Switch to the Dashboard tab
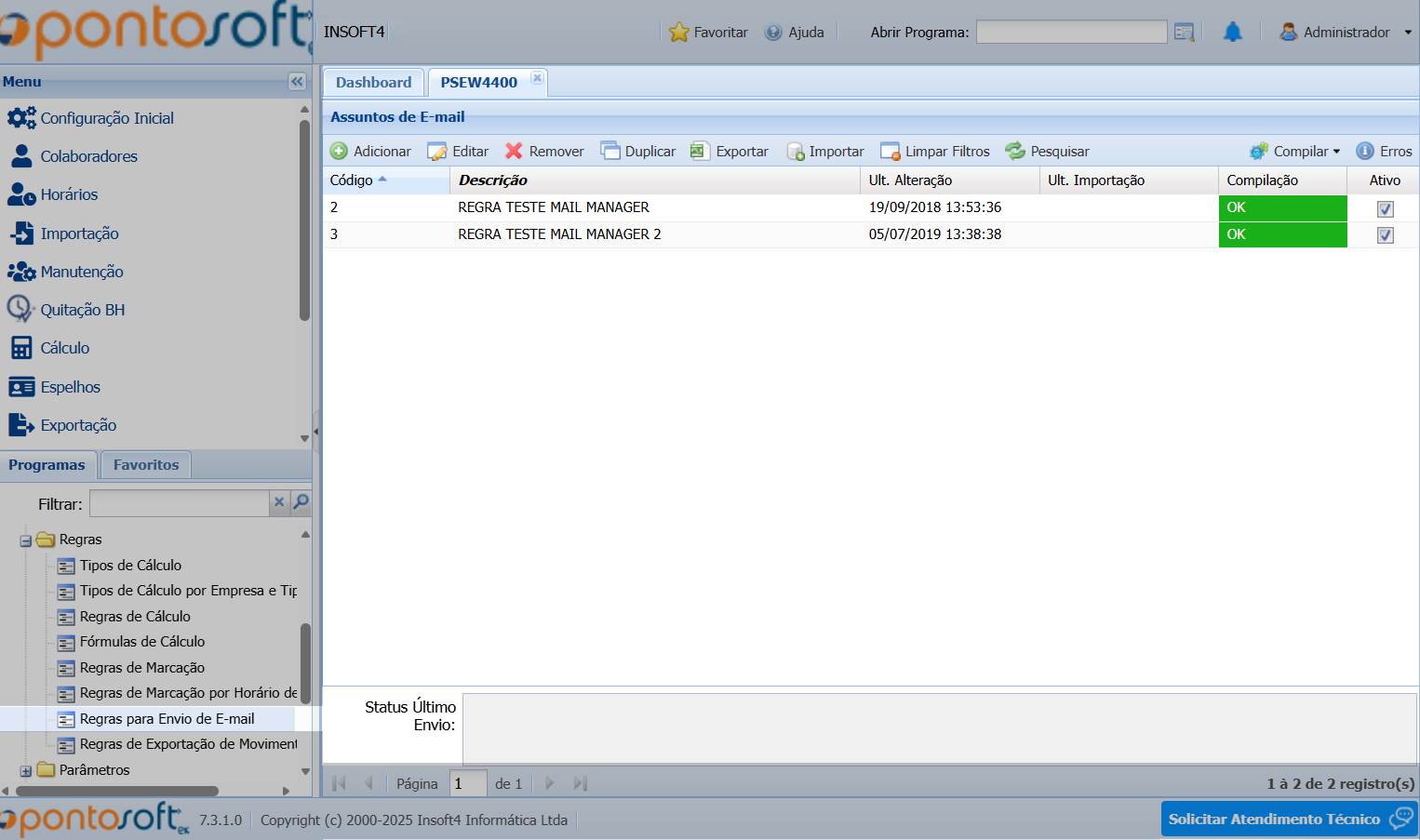1420x840 pixels. coord(373,83)
